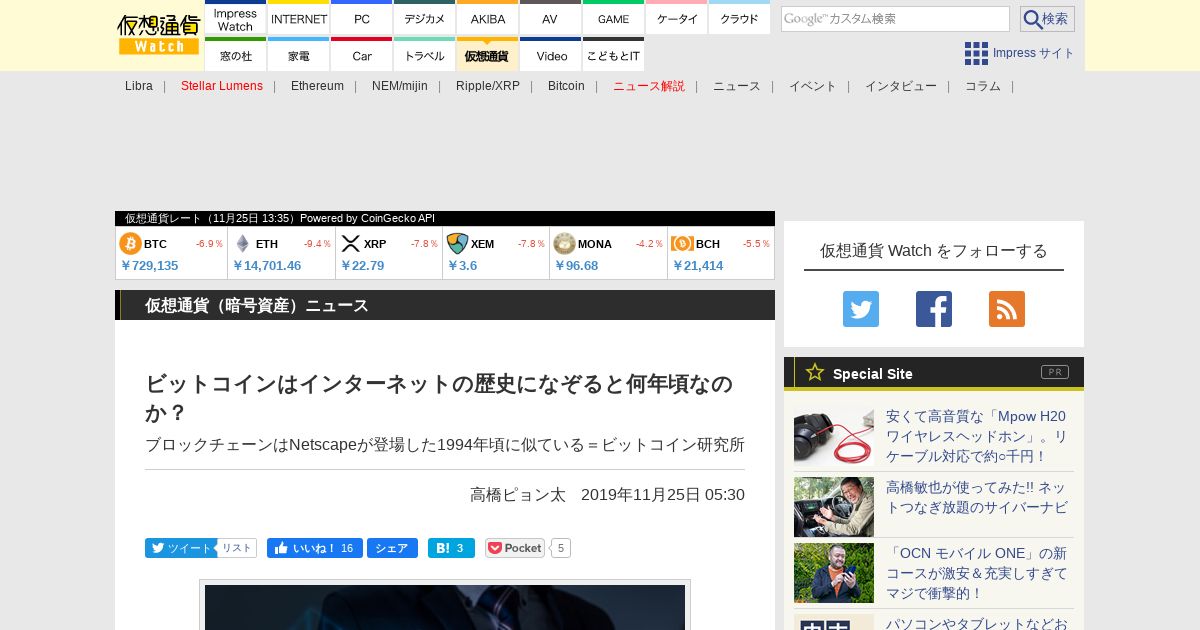Screen dimensions: 1200x630
Task: Click the Pocket count 5
Action: [561, 548]
